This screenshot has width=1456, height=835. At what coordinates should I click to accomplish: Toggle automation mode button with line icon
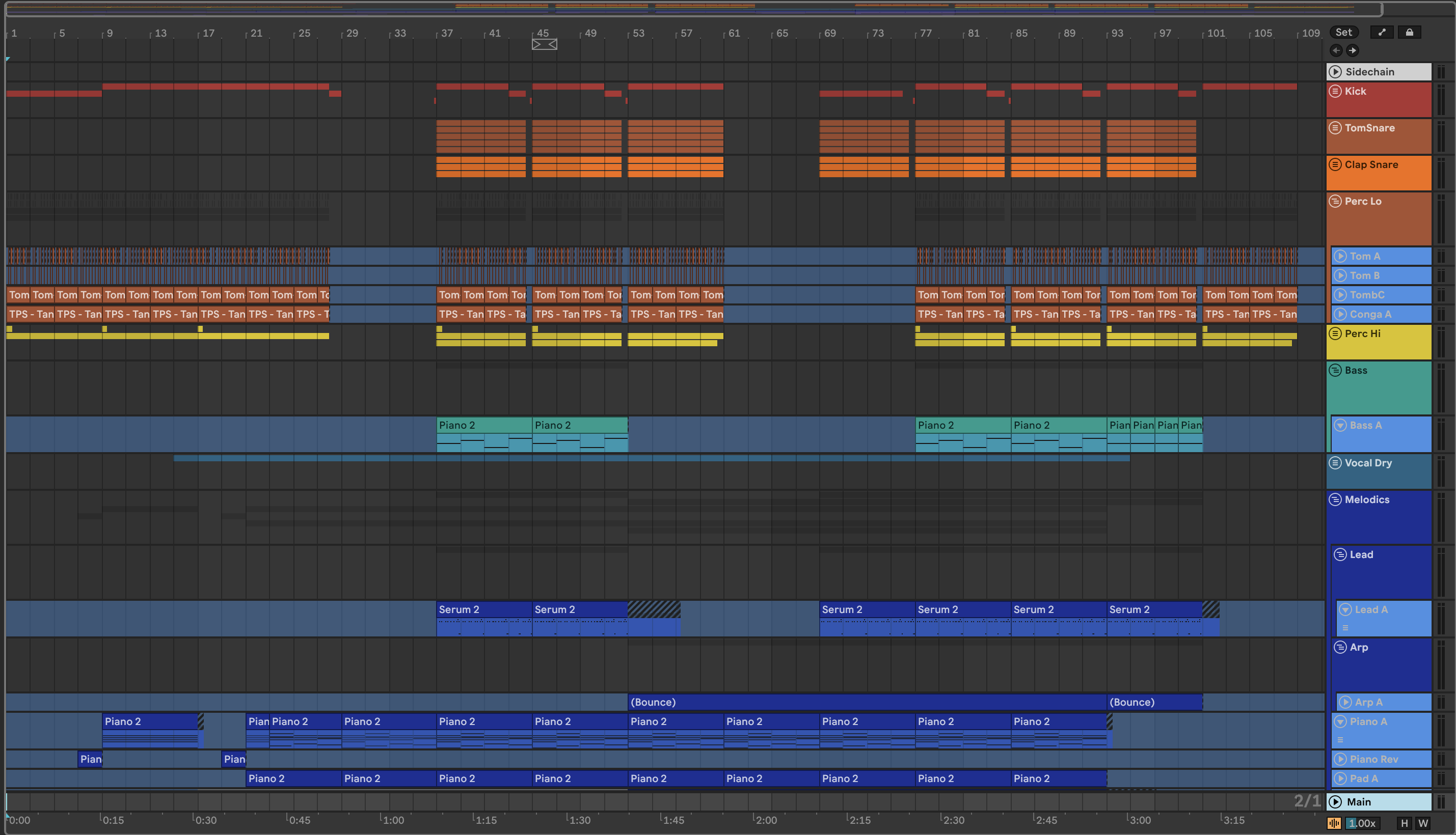click(x=1382, y=32)
